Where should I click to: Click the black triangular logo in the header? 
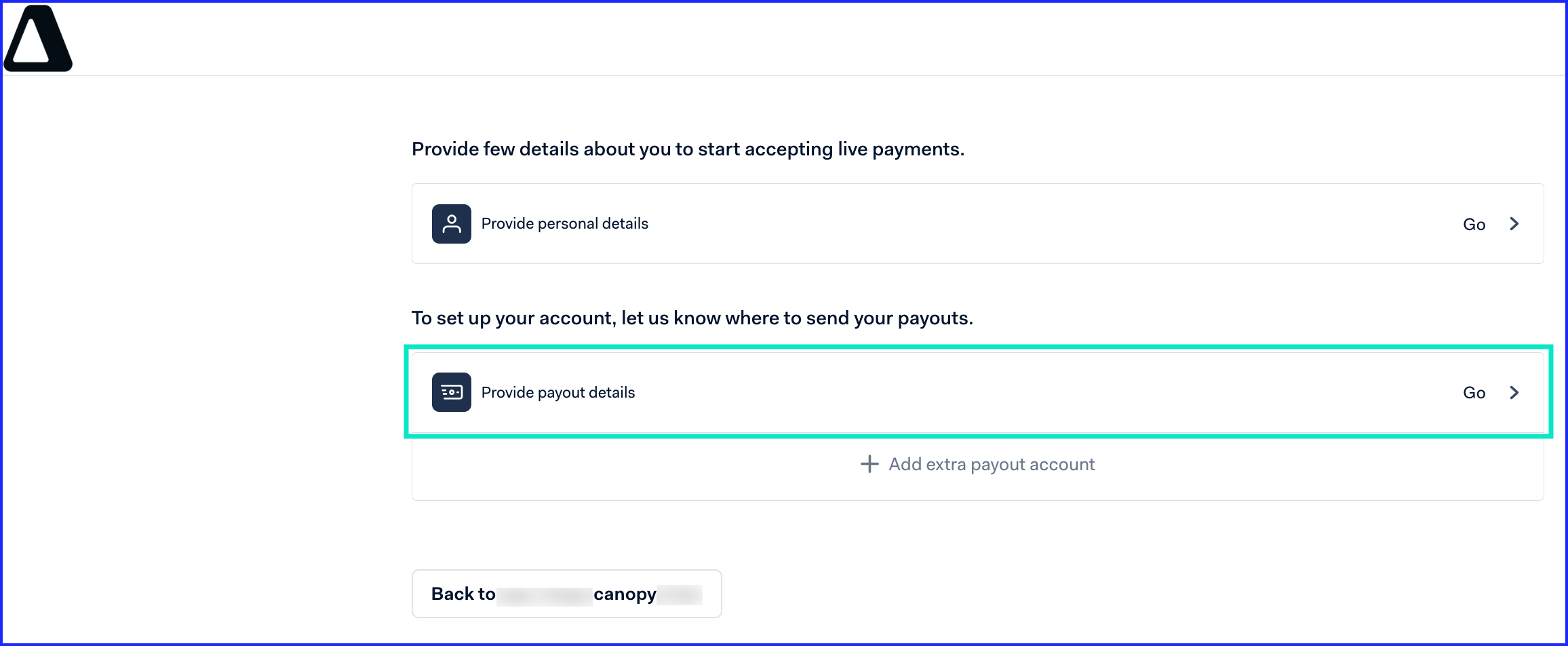(38, 38)
